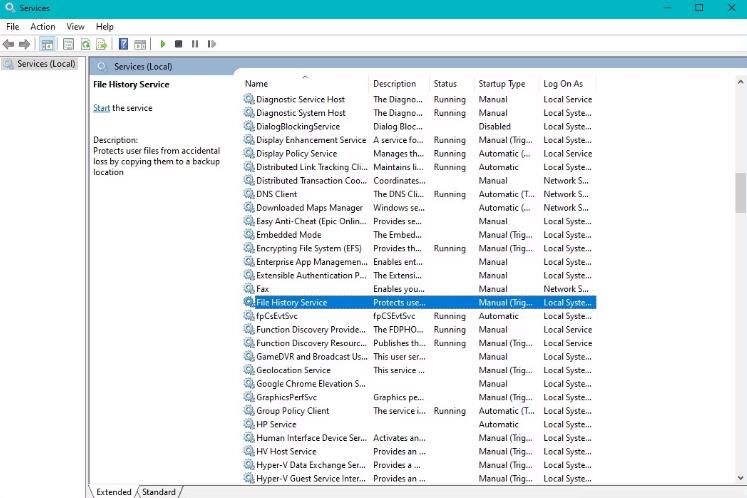Click the scrollbar down arrow in services list
Screen dimensions: 747x498
(740, 478)
